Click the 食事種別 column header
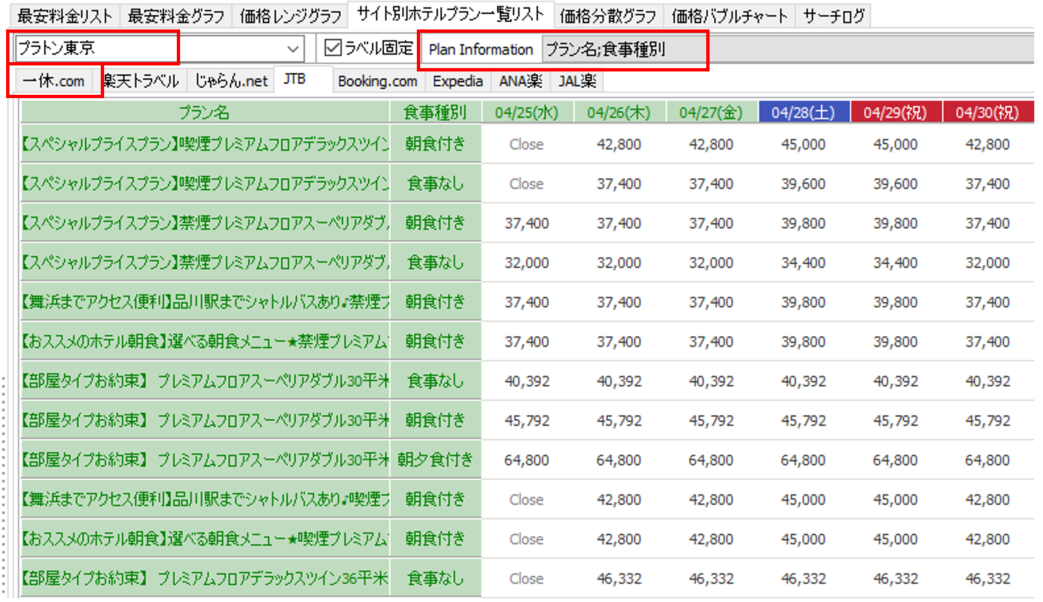 pyautogui.click(x=435, y=112)
